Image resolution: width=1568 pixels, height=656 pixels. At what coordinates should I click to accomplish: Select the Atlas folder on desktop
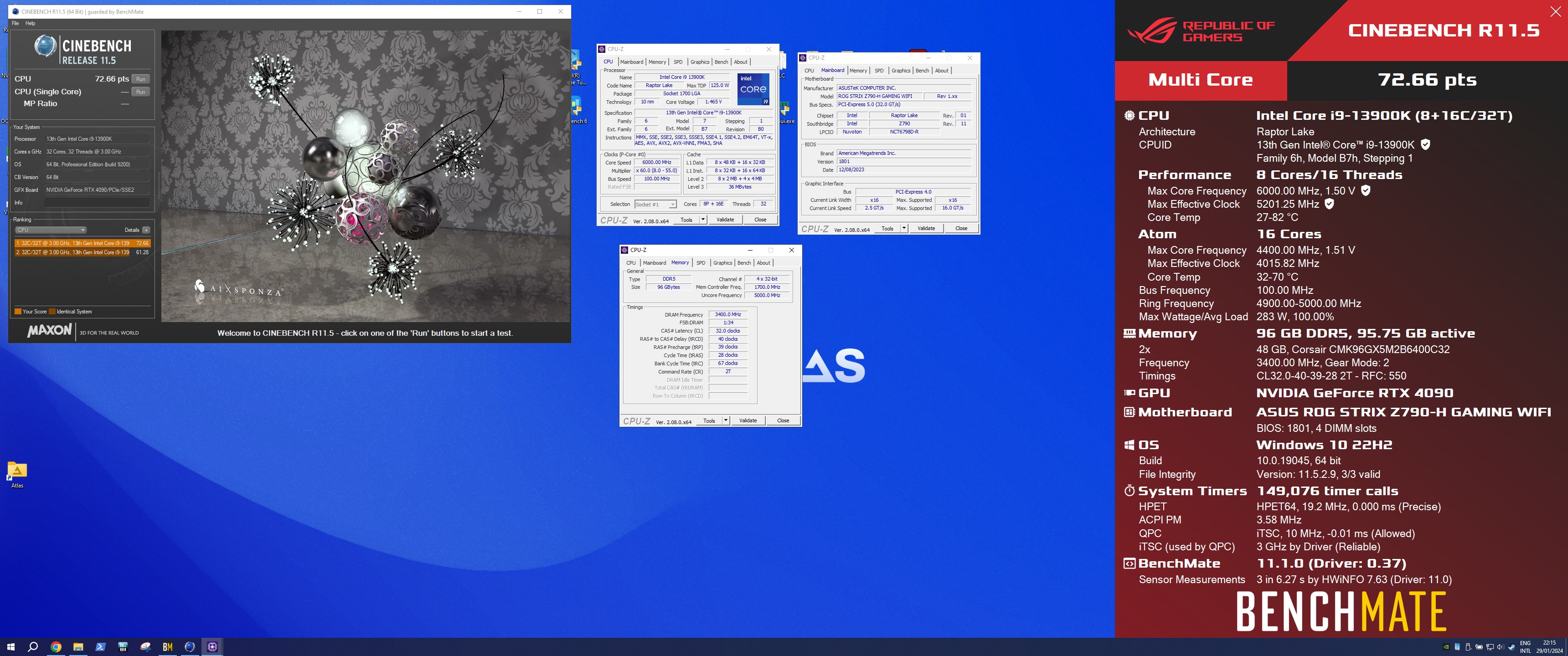click(x=17, y=475)
